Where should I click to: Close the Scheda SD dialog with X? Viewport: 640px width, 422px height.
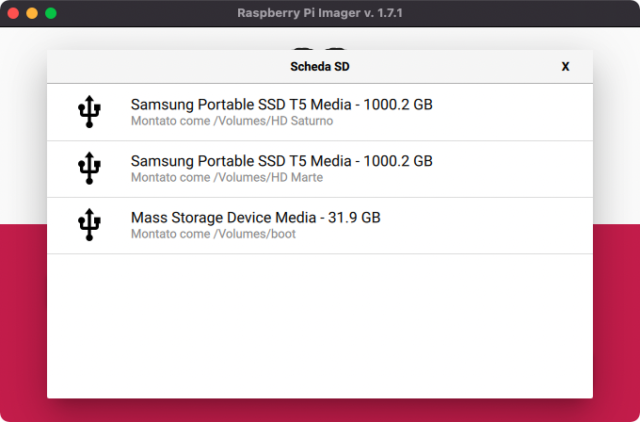coord(565,67)
